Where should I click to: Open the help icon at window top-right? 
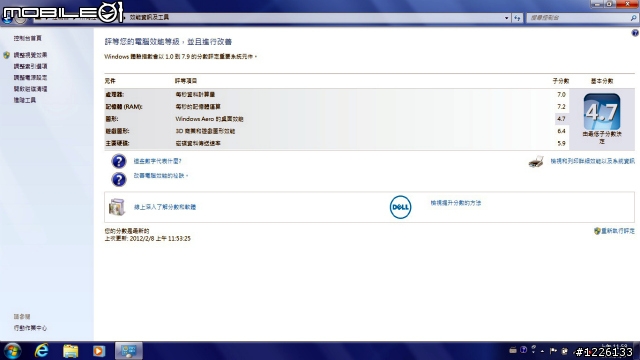(635, 33)
